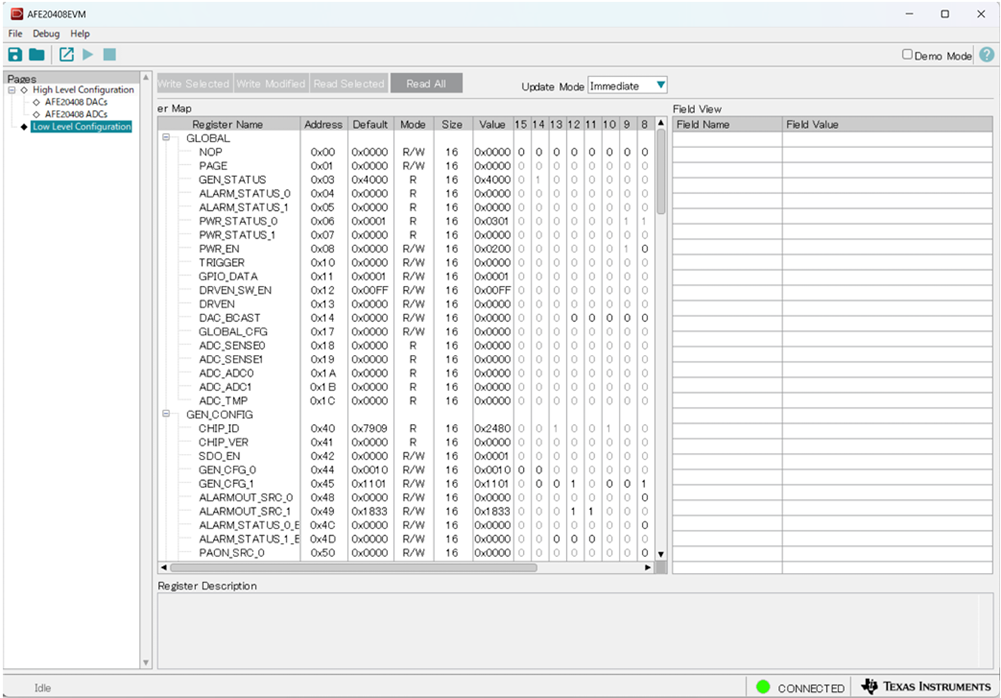
Task: Click the register map scroll down arrow
Action: point(661,554)
